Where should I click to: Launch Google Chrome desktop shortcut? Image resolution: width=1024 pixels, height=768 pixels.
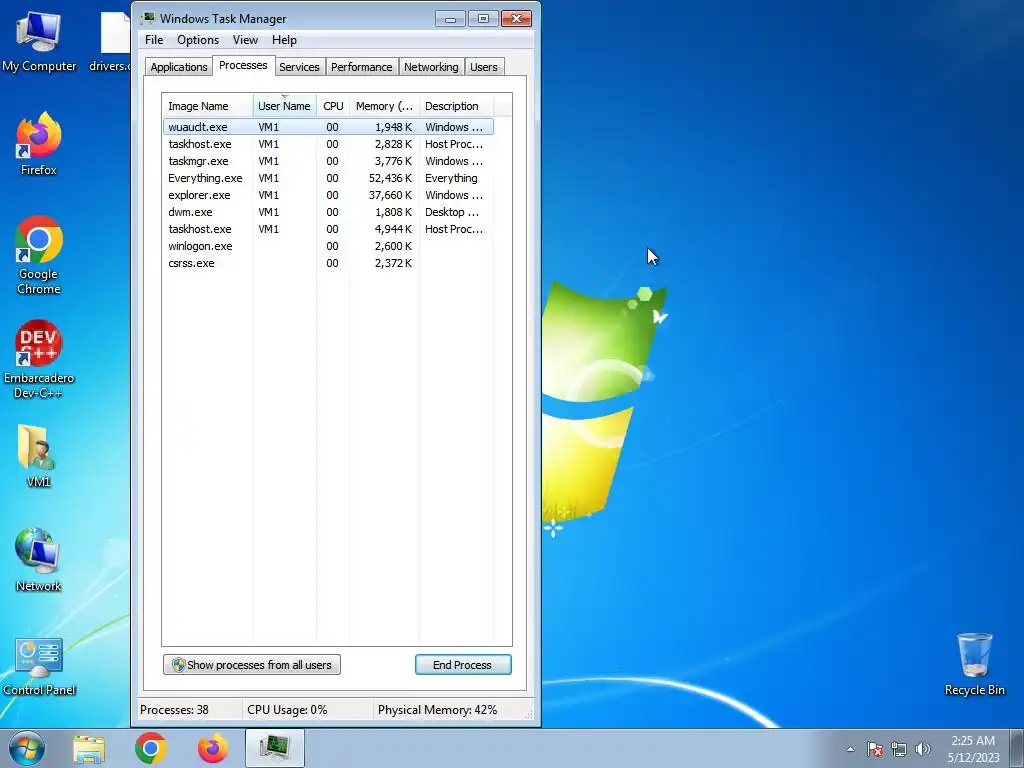39,255
